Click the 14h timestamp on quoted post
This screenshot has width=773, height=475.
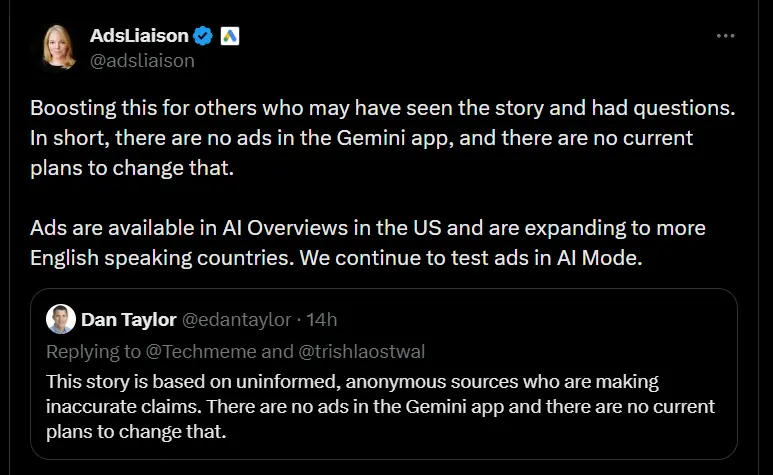(x=323, y=320)
